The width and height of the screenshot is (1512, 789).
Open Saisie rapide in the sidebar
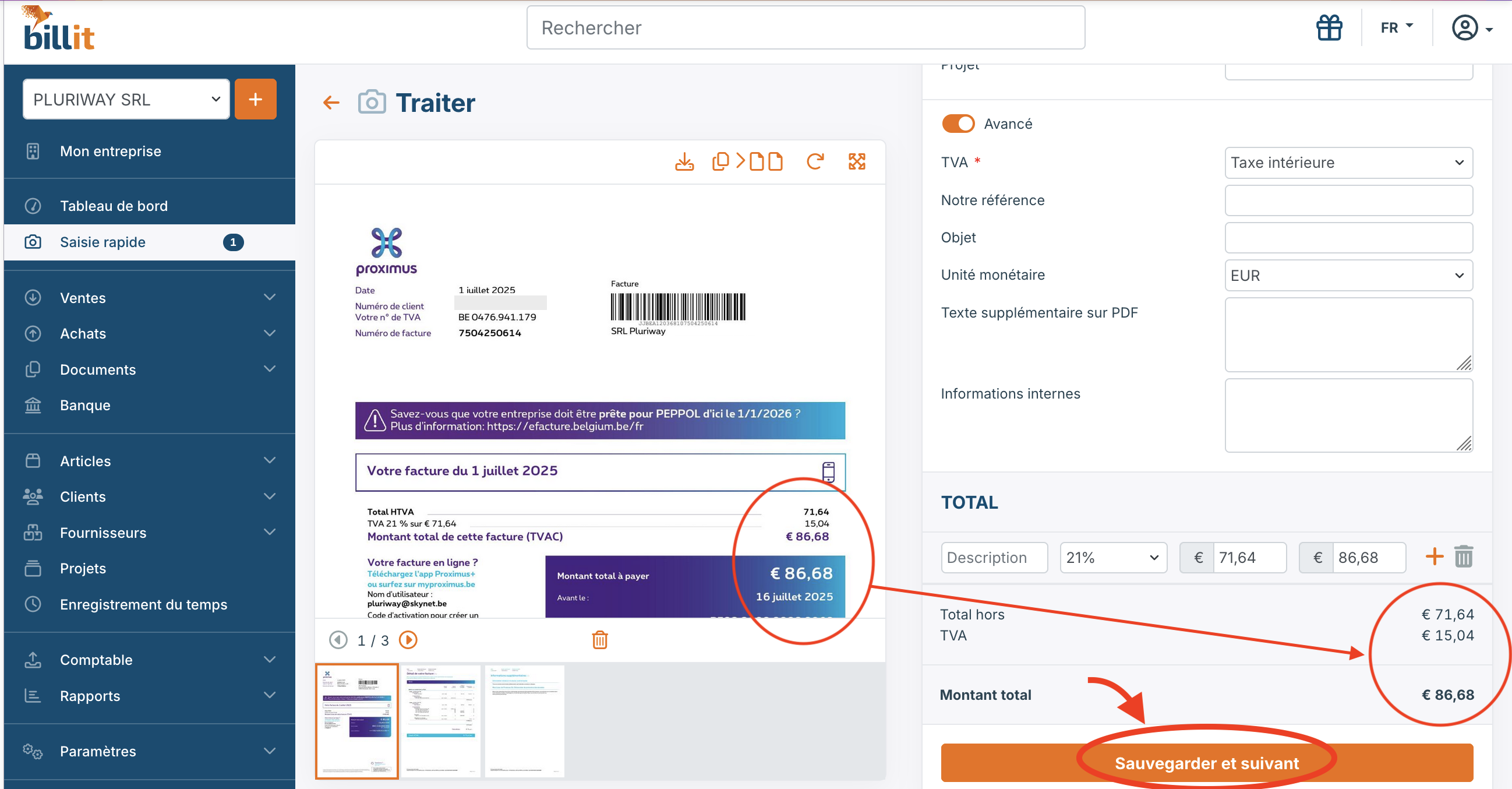tap(103, 242)
